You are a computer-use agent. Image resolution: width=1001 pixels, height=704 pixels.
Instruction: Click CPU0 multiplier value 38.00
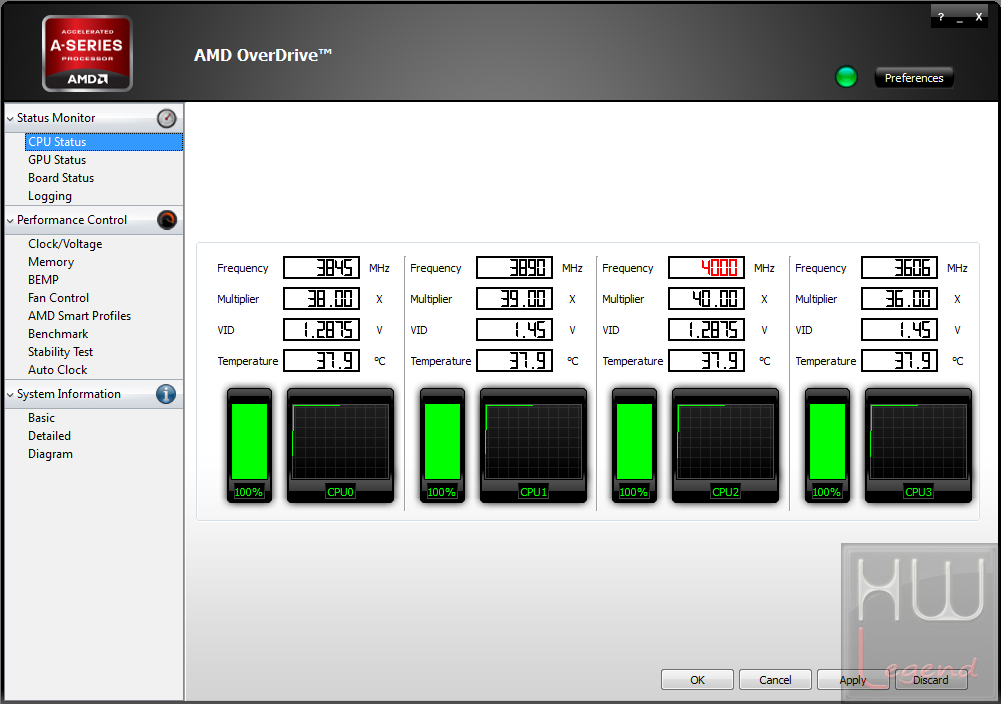322,299
